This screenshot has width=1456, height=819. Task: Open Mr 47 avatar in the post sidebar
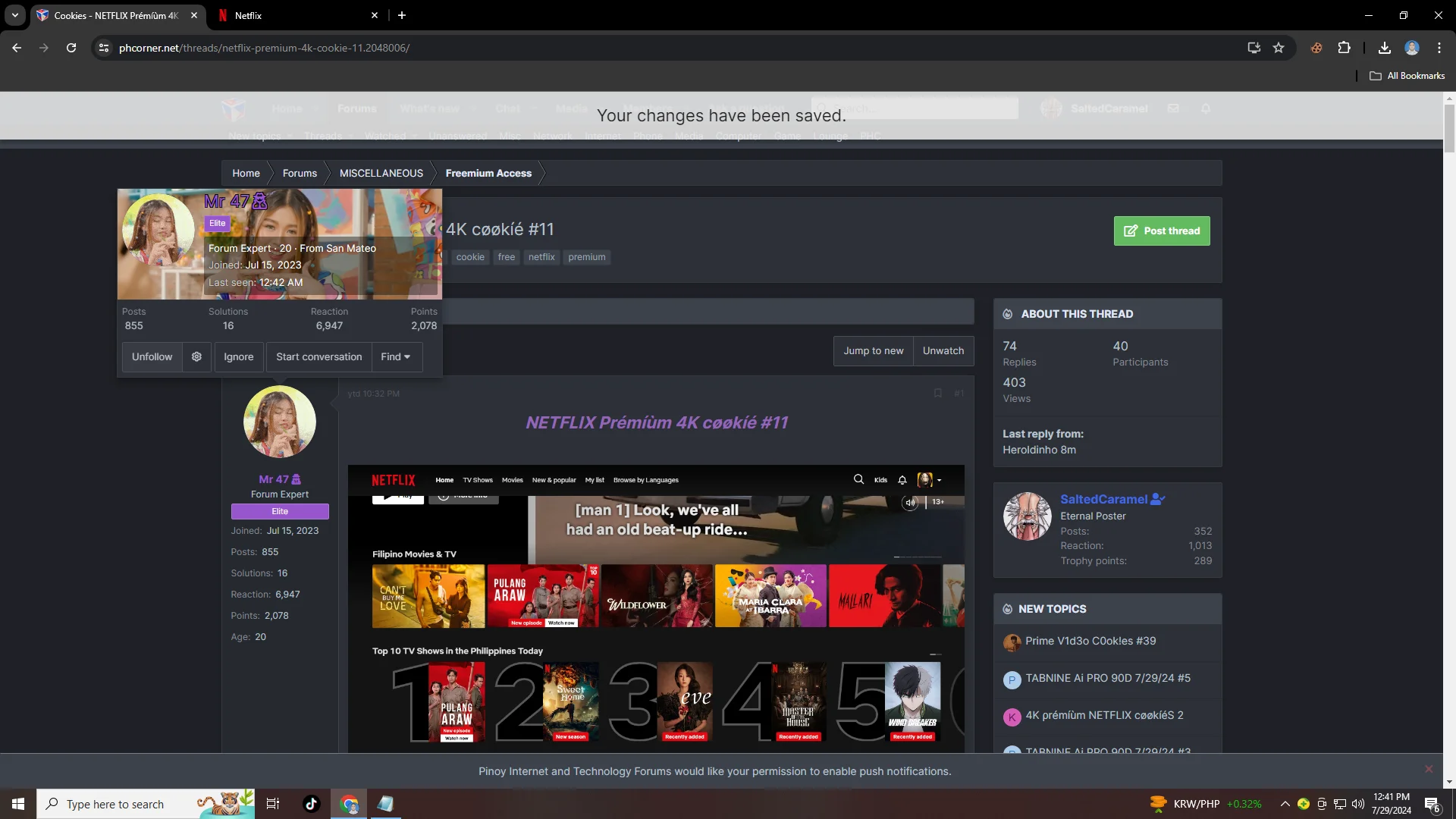[280, 422]
